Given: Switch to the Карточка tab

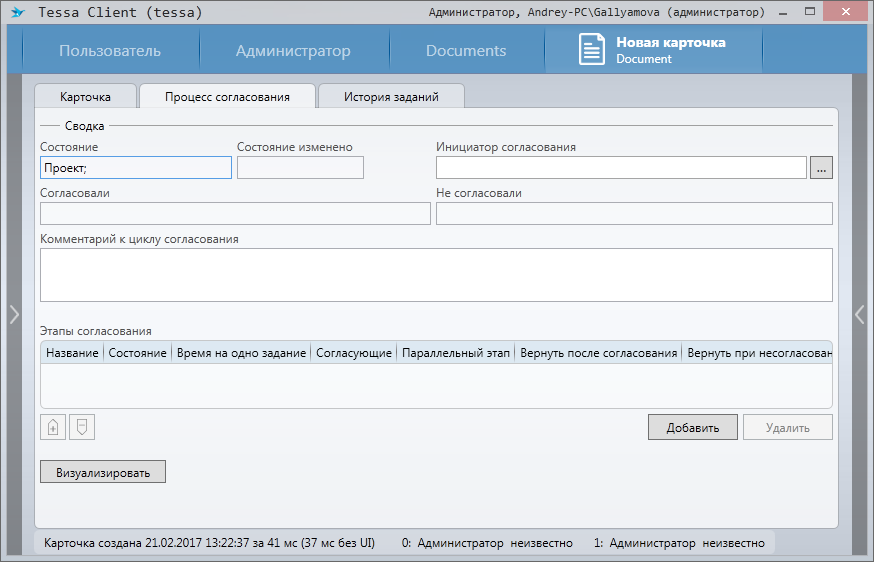Looking at the screenshot, I should point(85,97).
